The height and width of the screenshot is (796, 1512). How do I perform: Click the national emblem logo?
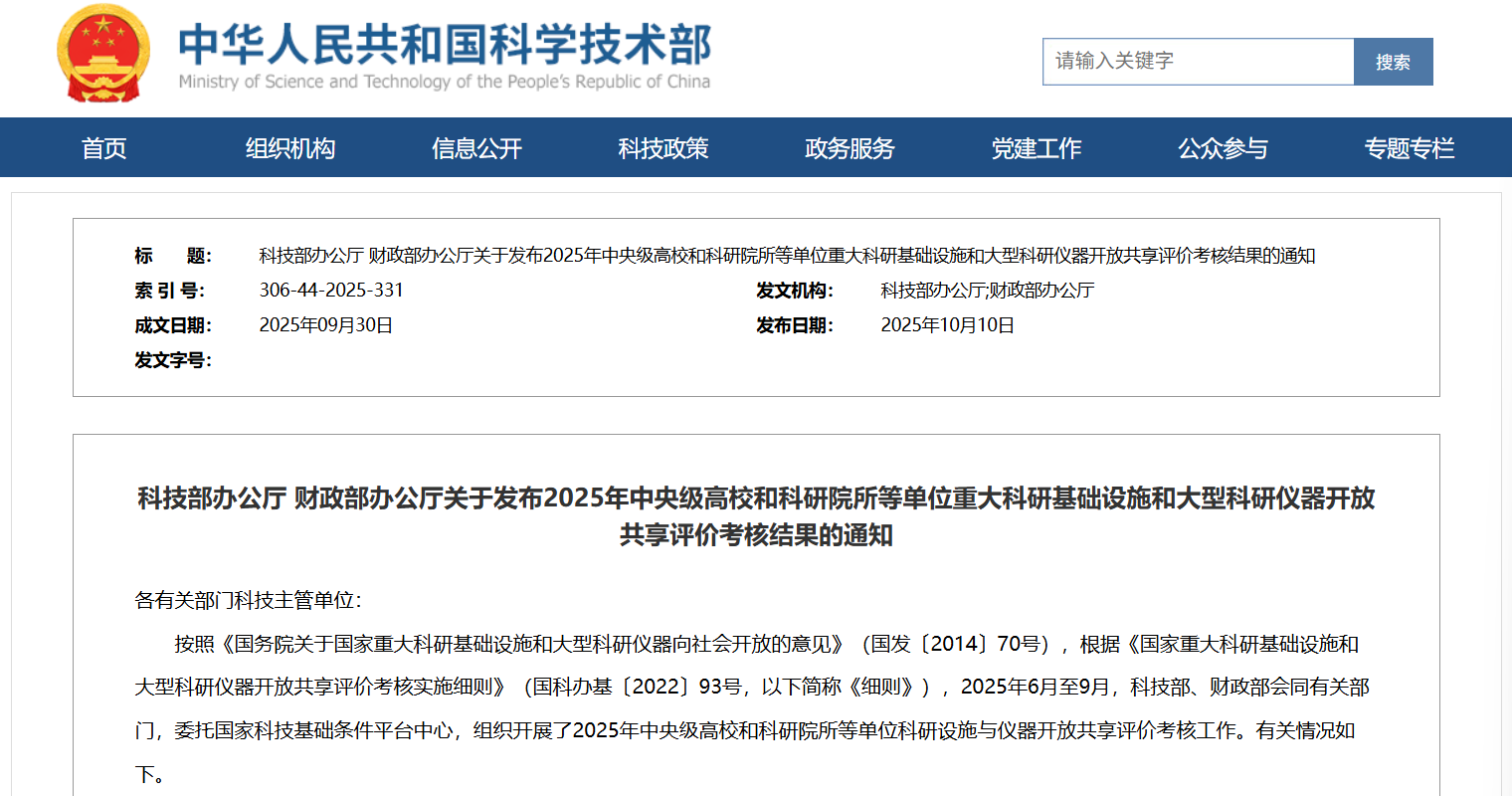point(103,54)
